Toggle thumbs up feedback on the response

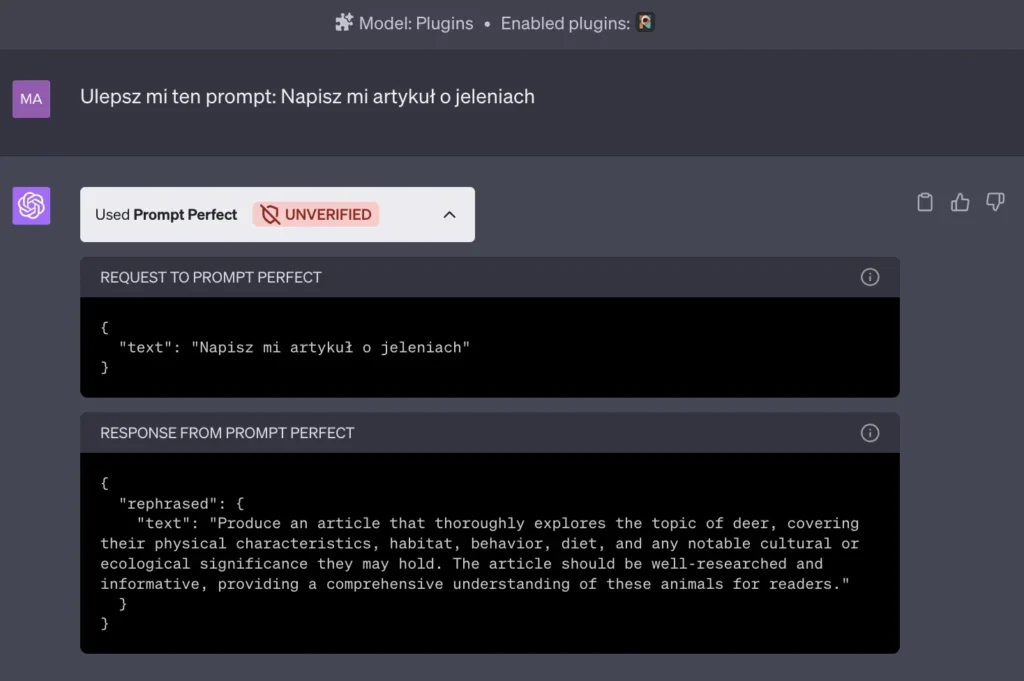(960, 202)
